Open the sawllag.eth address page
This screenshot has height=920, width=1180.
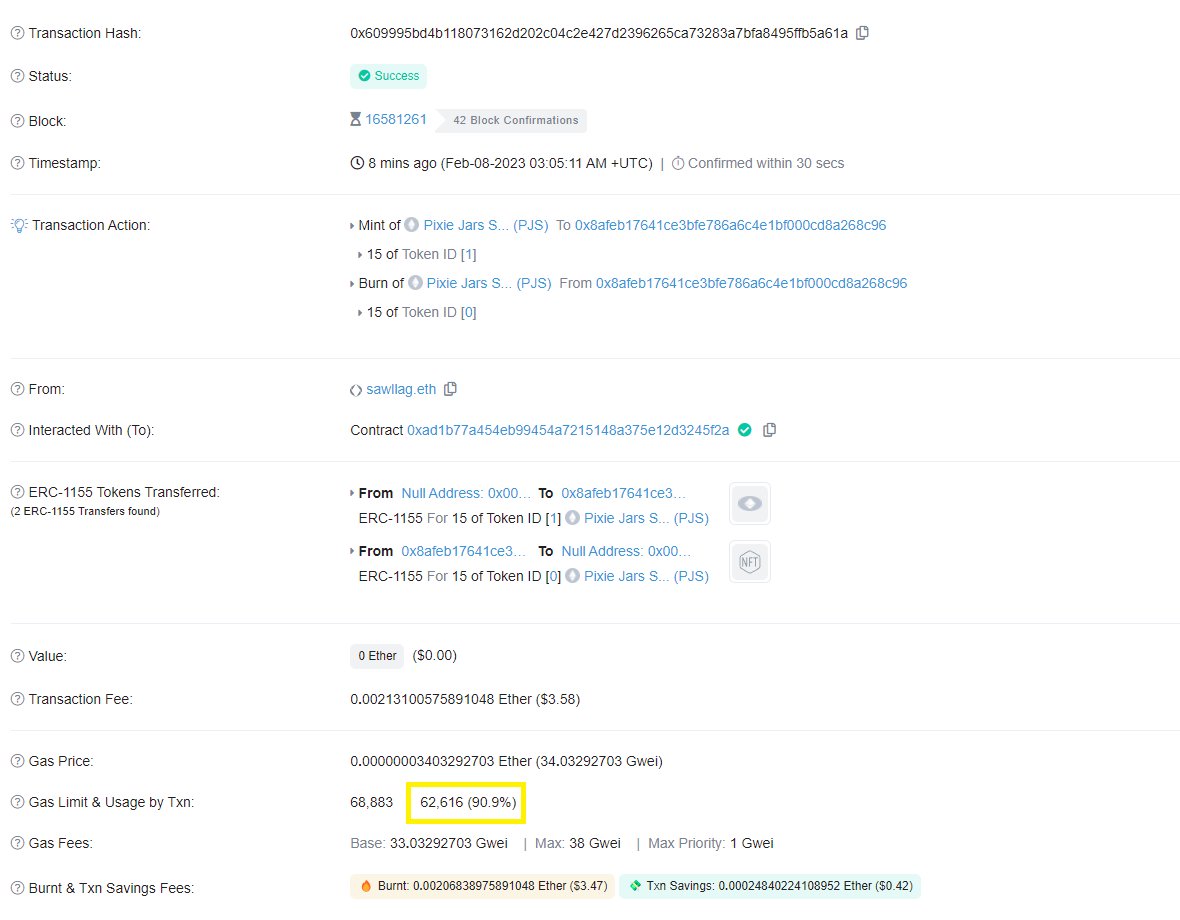[x=401, y=389]
